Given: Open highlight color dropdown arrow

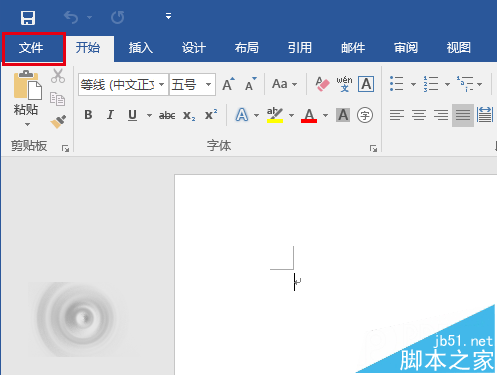Looking at the screenshot, I should coord(291,115).
